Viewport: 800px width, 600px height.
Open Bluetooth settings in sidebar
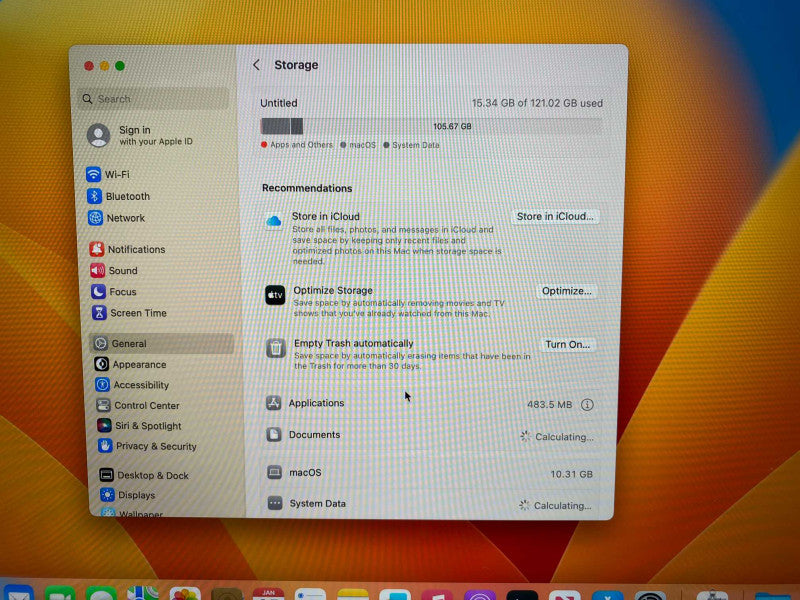(x=118, y=196)
